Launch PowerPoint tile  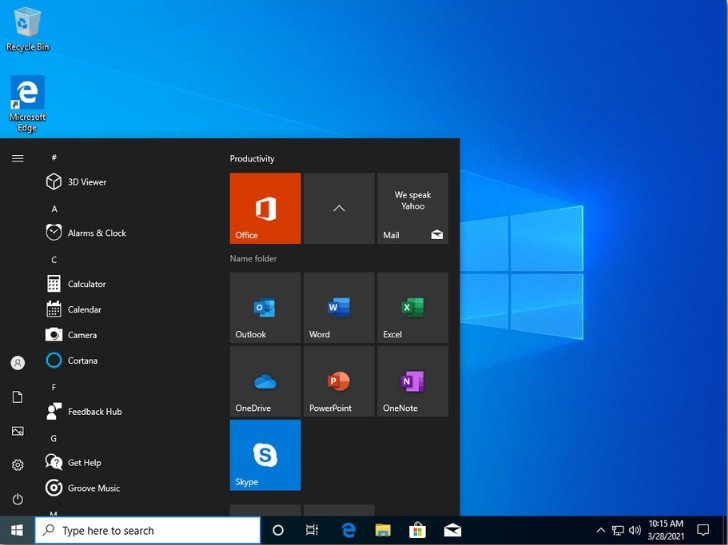[339, 382]
